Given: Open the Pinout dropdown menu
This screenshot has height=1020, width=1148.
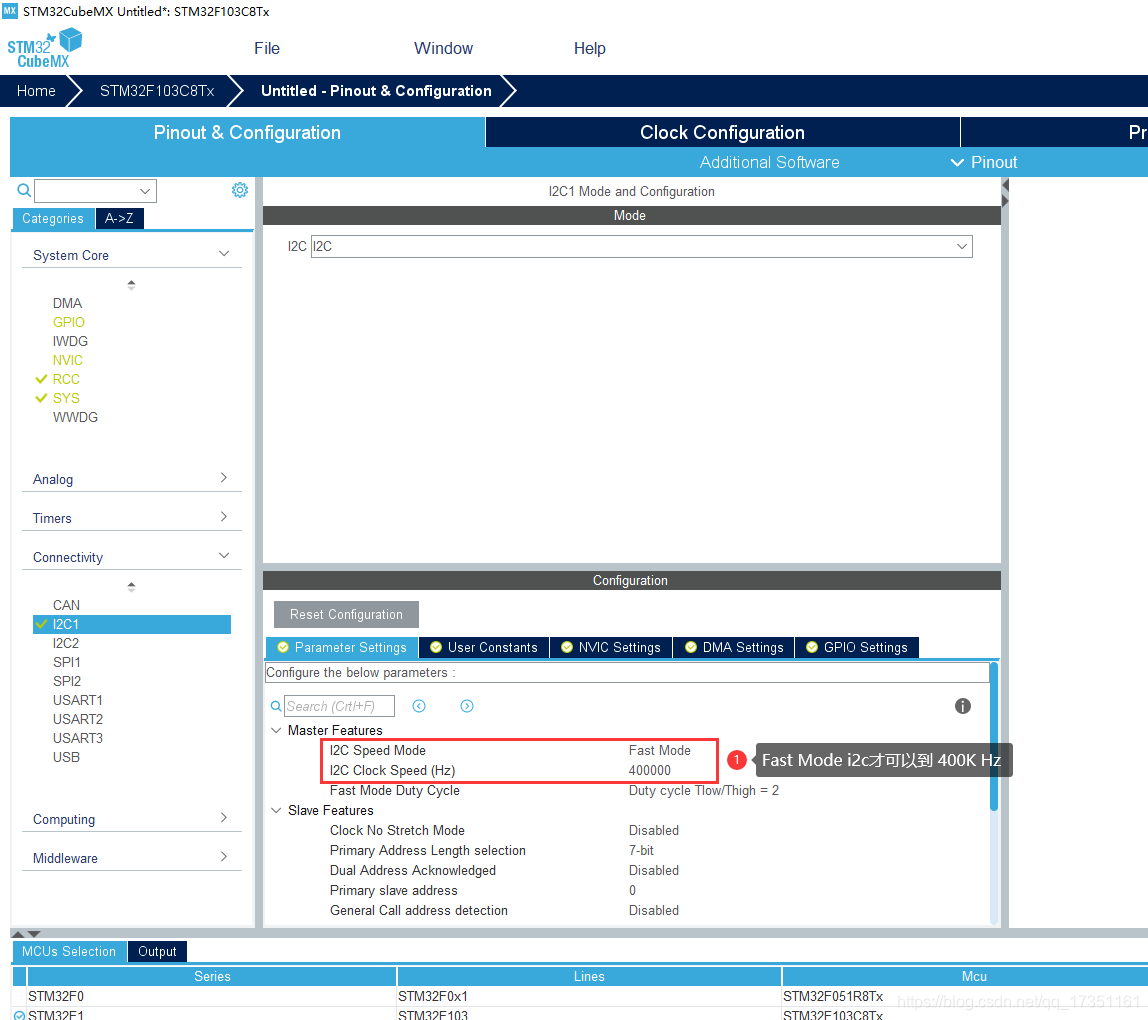Looking at the screenshot, I should pos(984,163).
